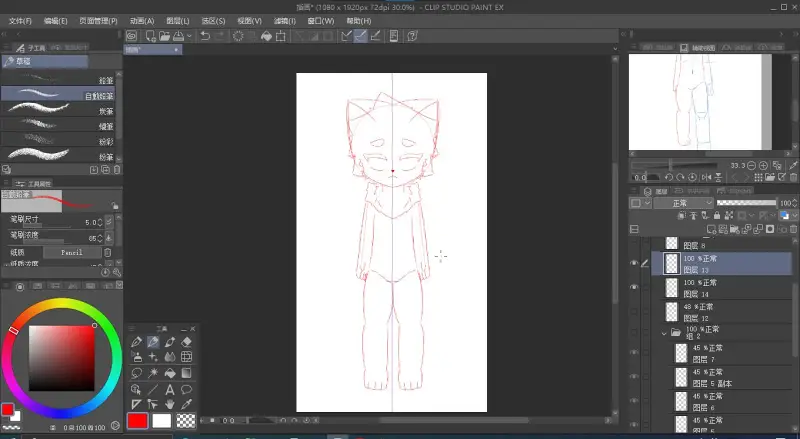Open save icon dropdown arrow in command bar

click(x=189, y=36)
